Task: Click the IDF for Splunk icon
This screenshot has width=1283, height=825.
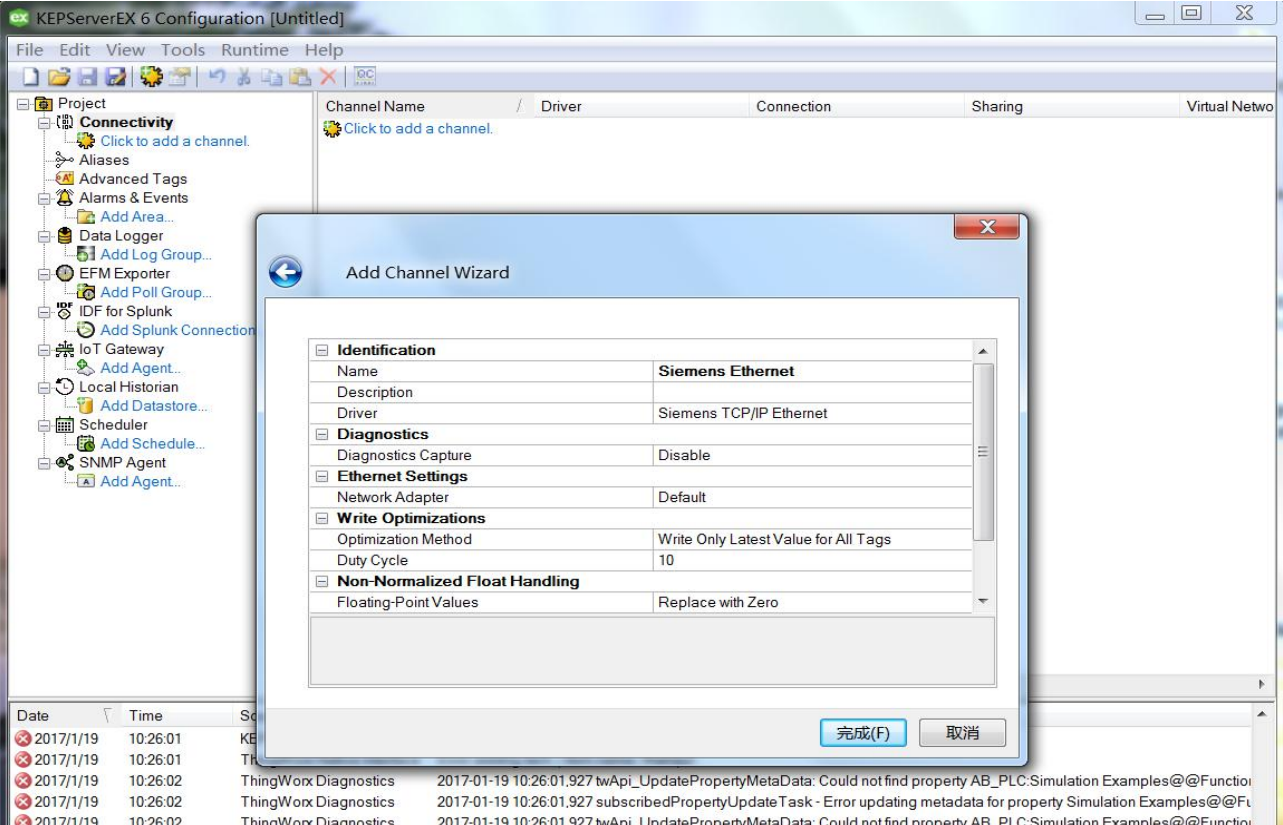Action: click(x=65, y=311)
